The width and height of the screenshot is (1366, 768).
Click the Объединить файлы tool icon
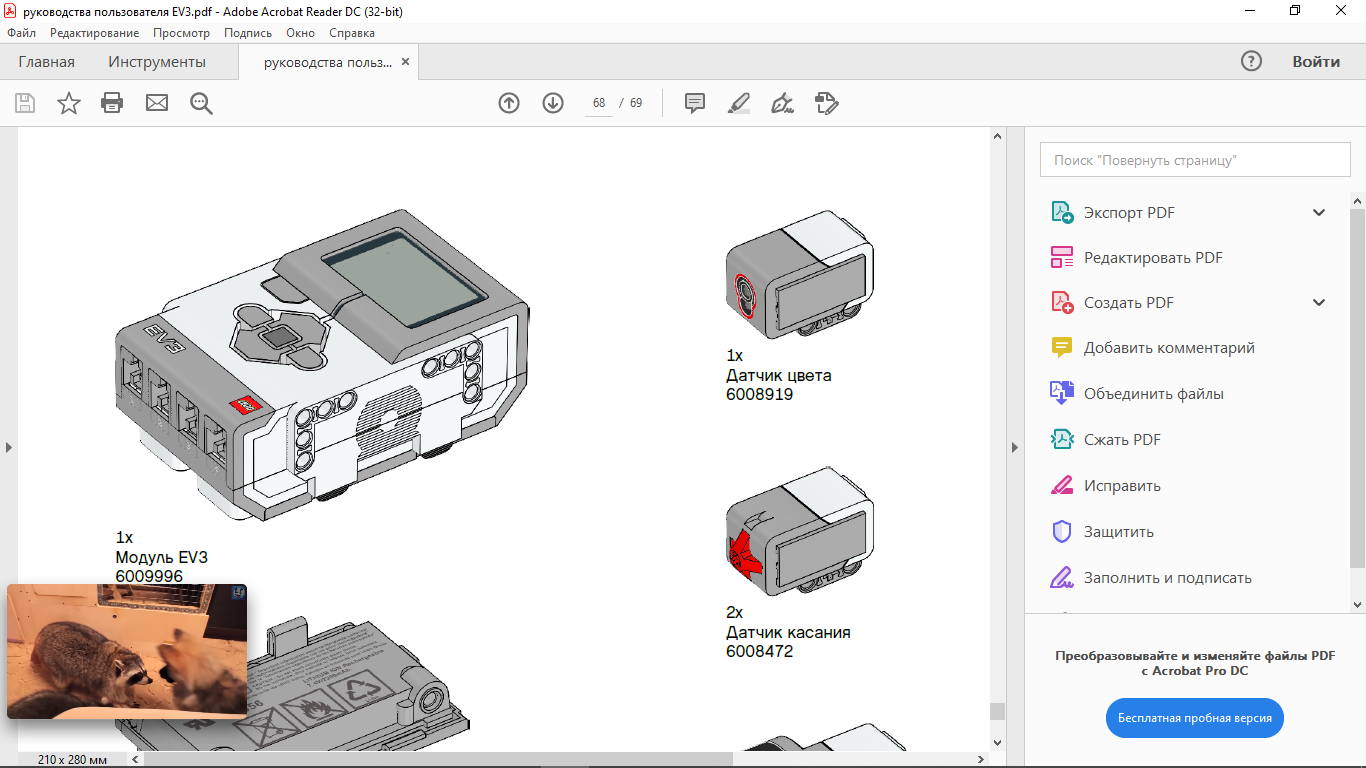tap(1061, 393)
